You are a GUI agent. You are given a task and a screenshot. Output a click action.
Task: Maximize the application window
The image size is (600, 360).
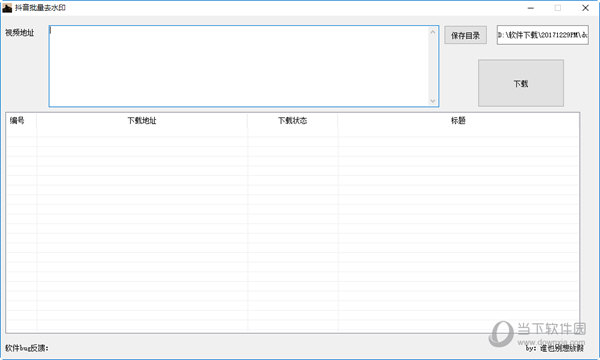pos(558,8)
